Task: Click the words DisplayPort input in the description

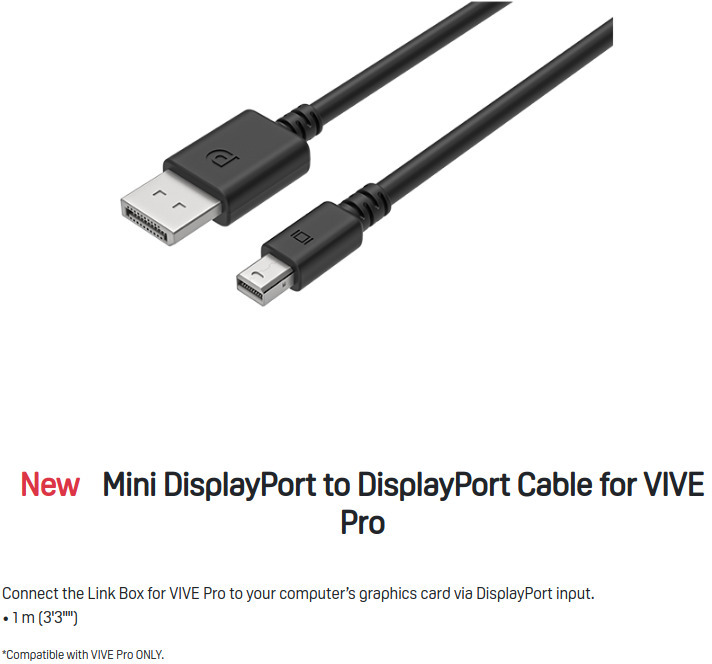Action: coord(535,594)
